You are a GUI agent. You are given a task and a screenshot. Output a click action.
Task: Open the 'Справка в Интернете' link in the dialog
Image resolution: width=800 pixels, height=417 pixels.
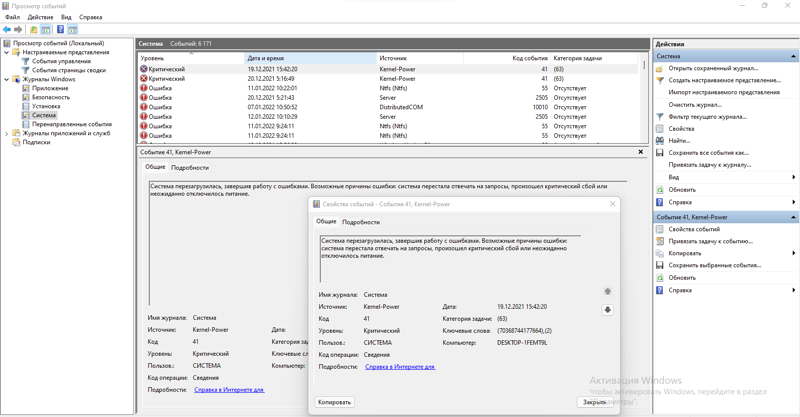400,366
